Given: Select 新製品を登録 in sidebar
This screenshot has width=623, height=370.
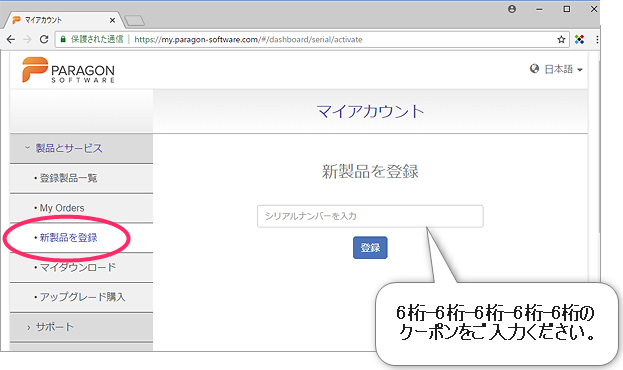Looking at the screenshot, I should click(x=81, y=238).
